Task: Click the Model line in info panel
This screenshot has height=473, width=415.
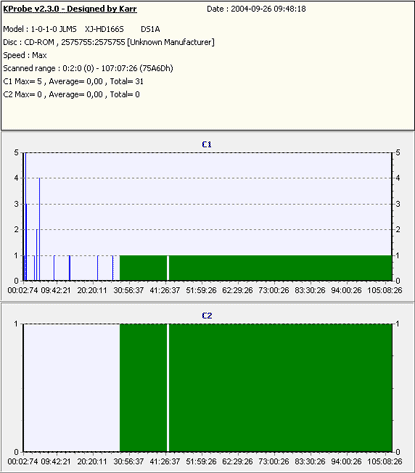Action: pos(81,29)
